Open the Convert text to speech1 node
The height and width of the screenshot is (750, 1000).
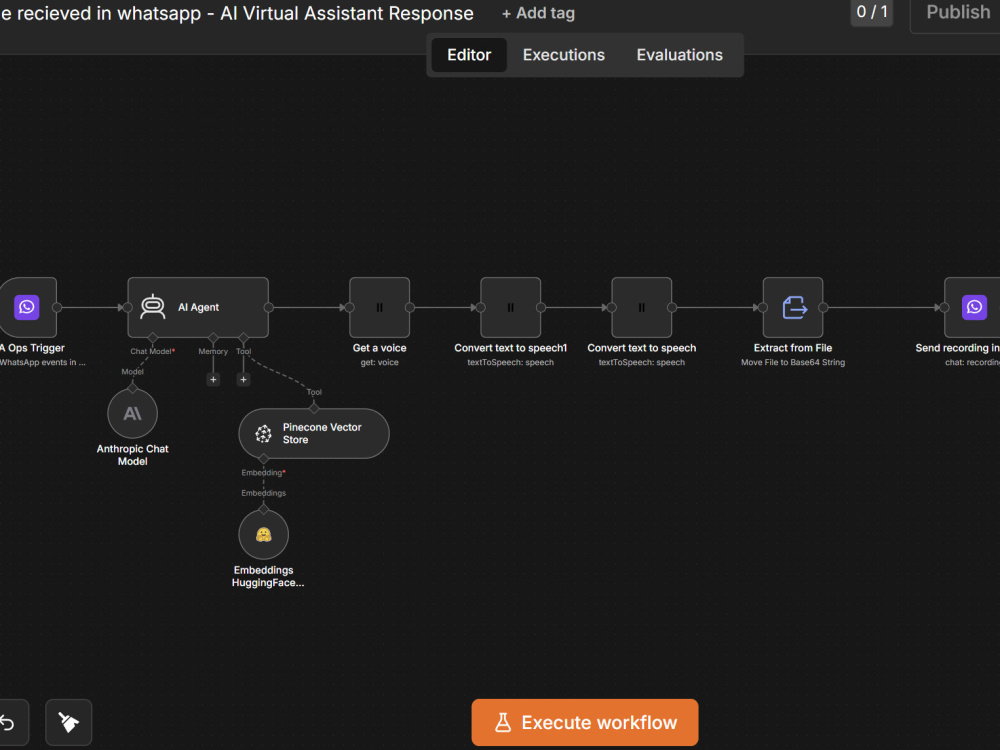pos(510,307)
